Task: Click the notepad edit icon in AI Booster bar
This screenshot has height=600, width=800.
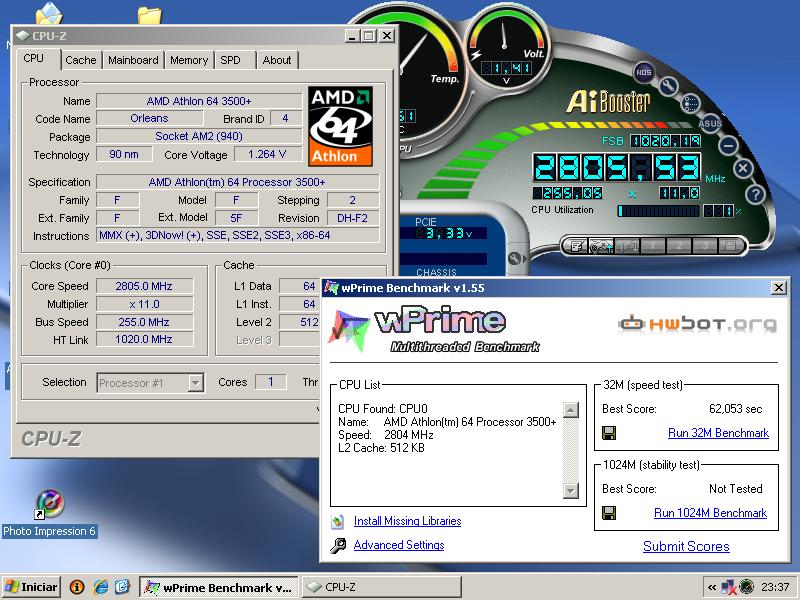Action: (x=577, y=246)
